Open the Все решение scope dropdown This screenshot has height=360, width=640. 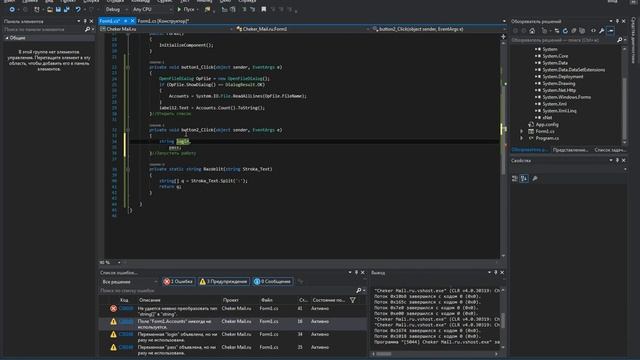[129, 282]
